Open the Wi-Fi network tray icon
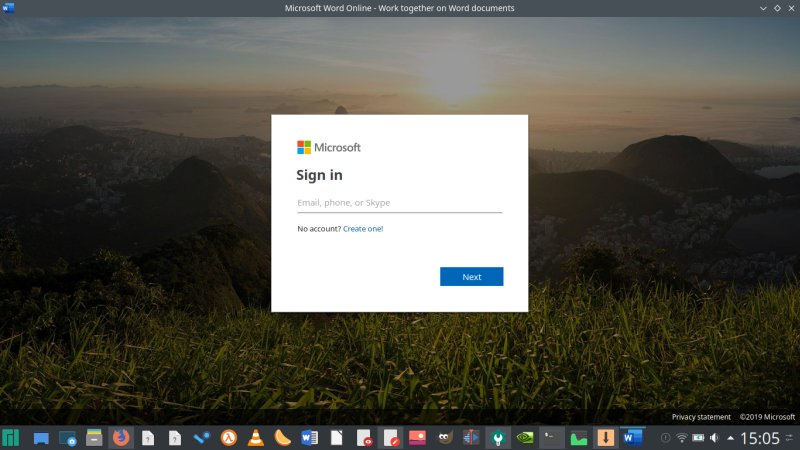The height and width of the screenshot is (450, 800). click(682, 438)
